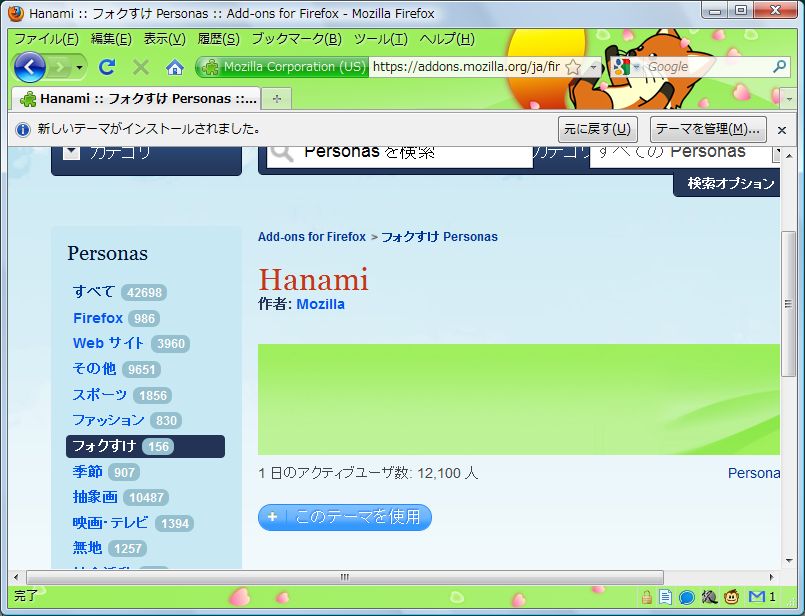The height and width of the screenshot is (616, 805).
Task: Click the vertical scrollbar down arrow
Action: coord(789,561)
